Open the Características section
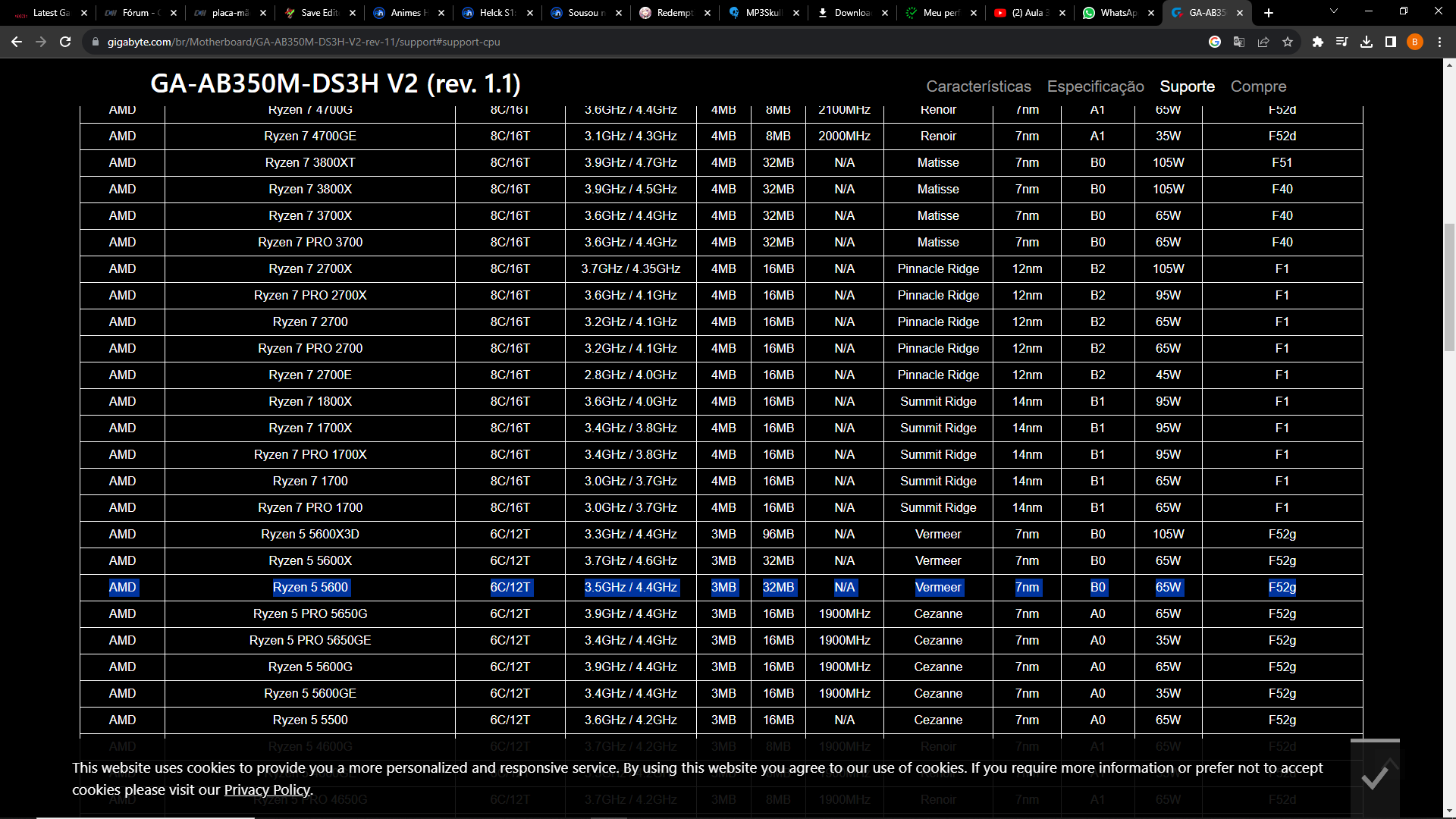This screenshot has height=819, width=1456. pyautogui.click(x=978, y=86)
